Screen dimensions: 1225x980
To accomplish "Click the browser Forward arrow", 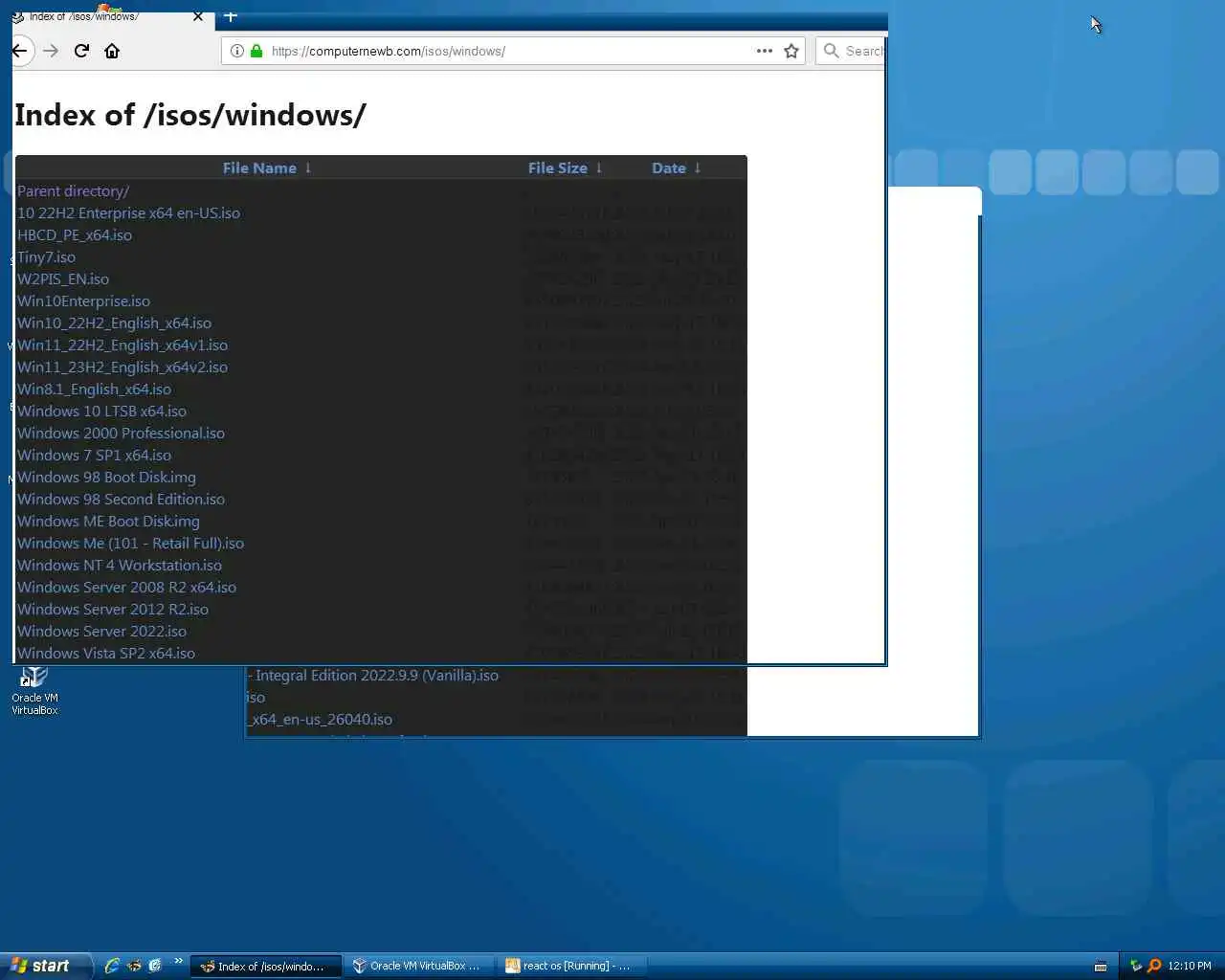I will 51,51.
